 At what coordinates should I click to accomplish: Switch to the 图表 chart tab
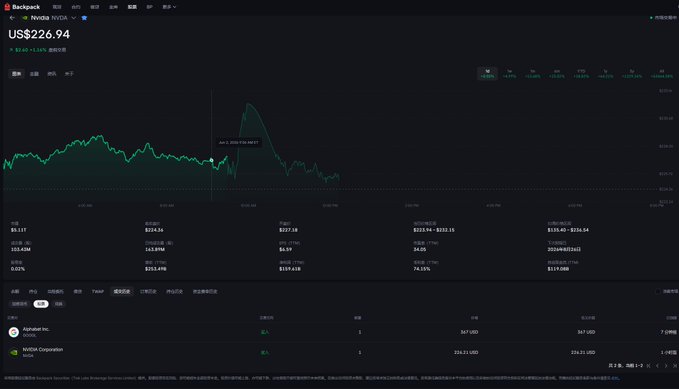16,74
